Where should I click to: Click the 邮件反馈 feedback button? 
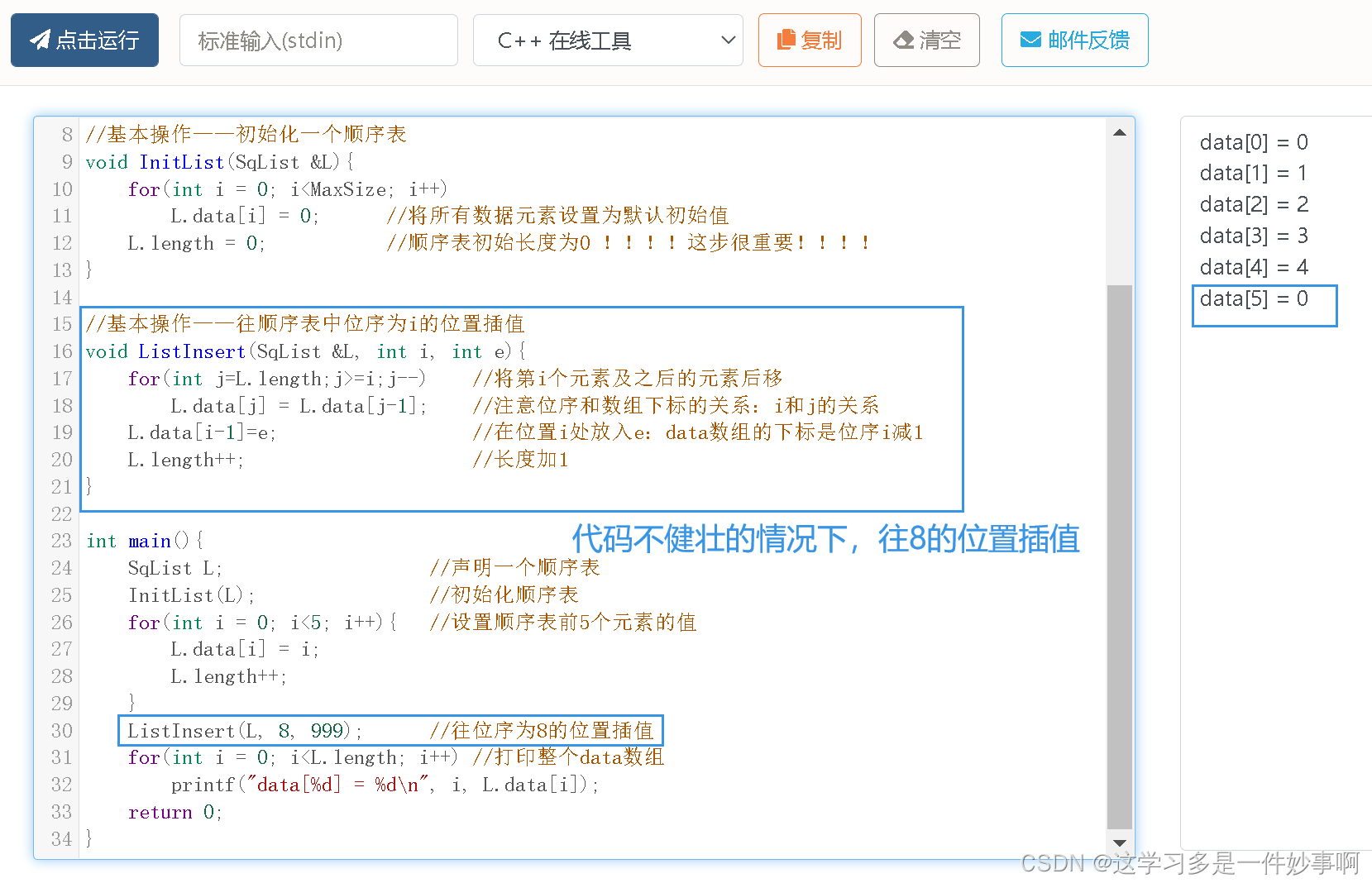(x=1074, y=40)
